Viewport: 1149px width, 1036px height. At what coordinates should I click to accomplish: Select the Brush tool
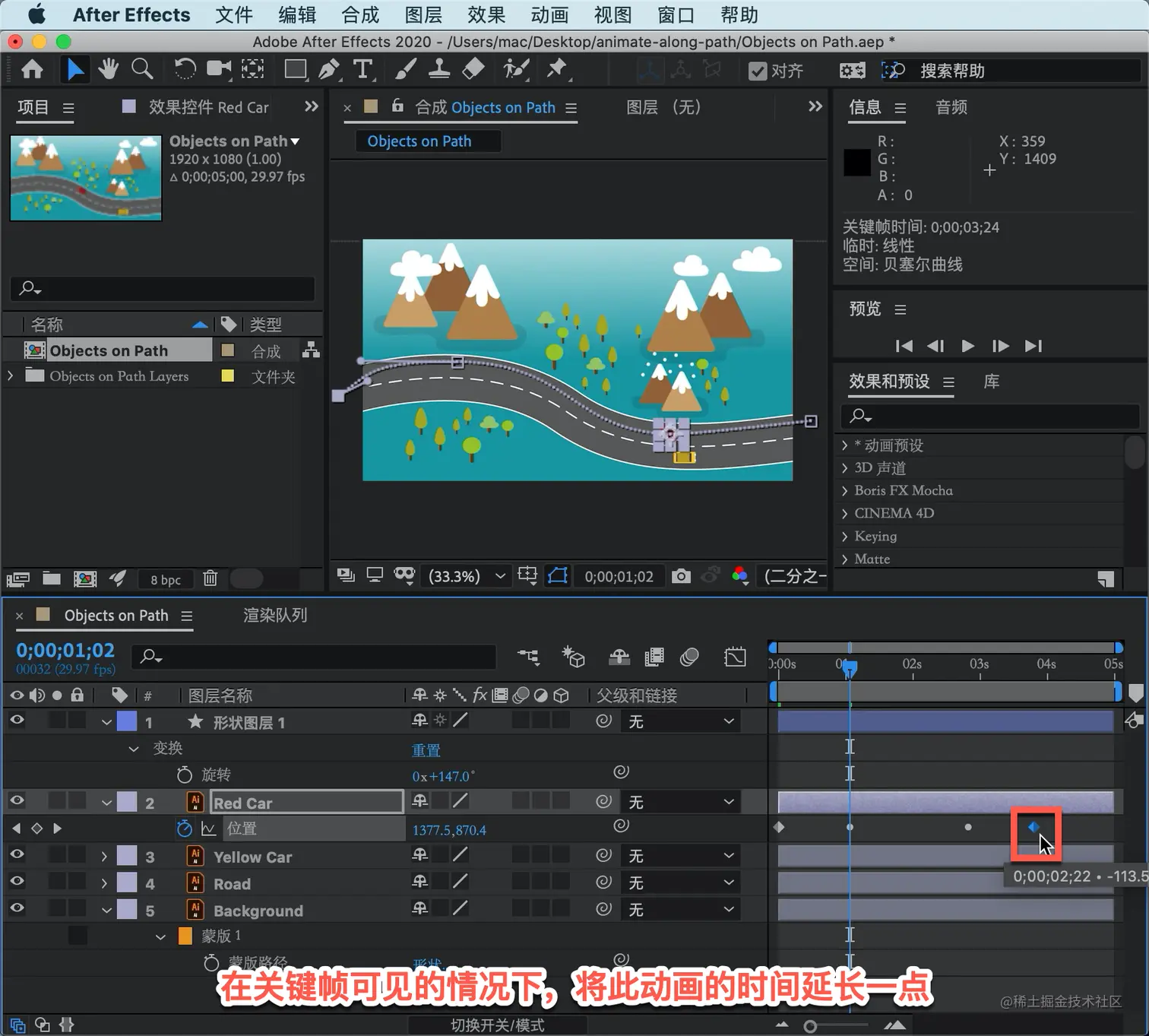pos(405,69)
